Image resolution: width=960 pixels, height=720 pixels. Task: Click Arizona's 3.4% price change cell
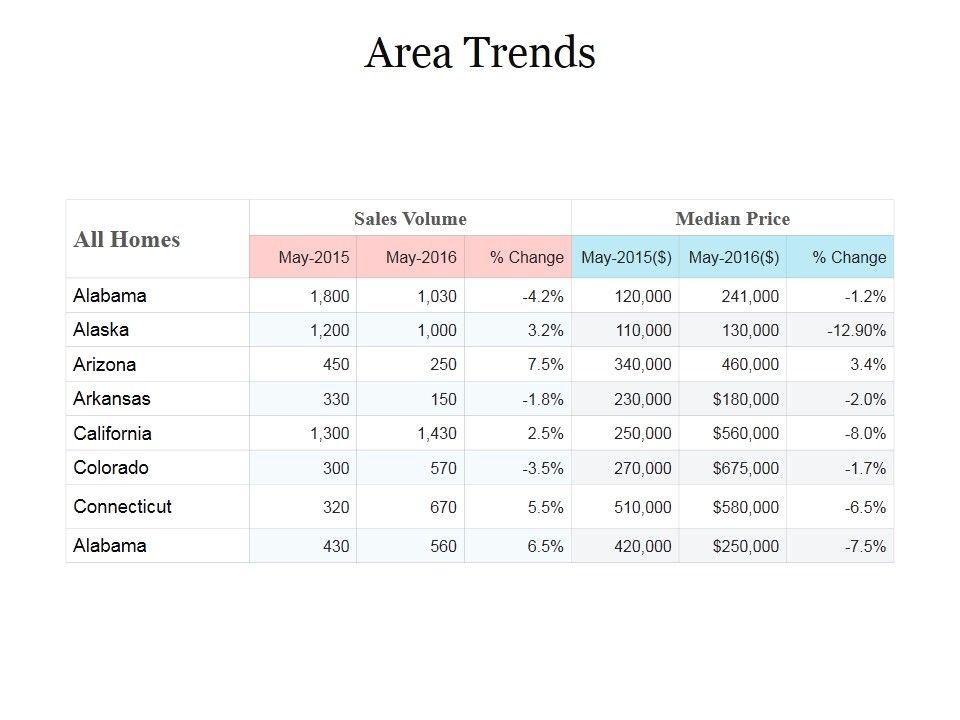[x=840, y=364]
